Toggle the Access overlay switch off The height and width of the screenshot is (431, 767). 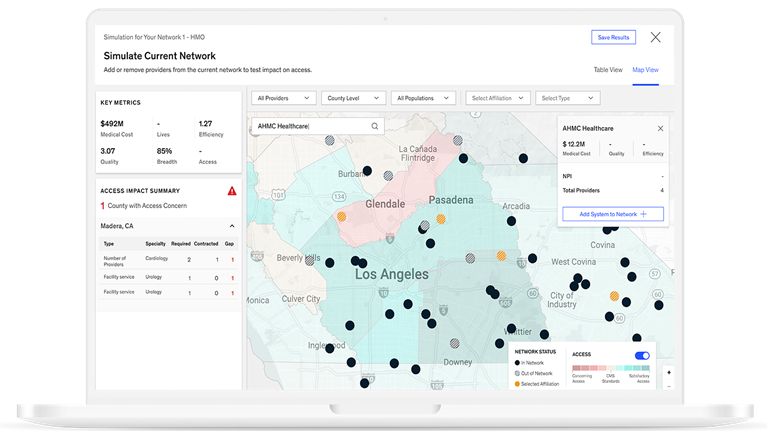point(642,355)
